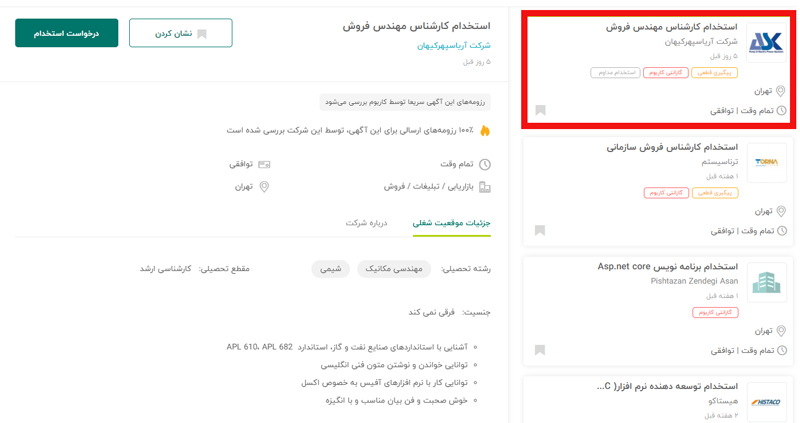This screenshot has height=423, width=800.
Task: Click the نشان کردن bookmark button
Action: coord(181,33)
